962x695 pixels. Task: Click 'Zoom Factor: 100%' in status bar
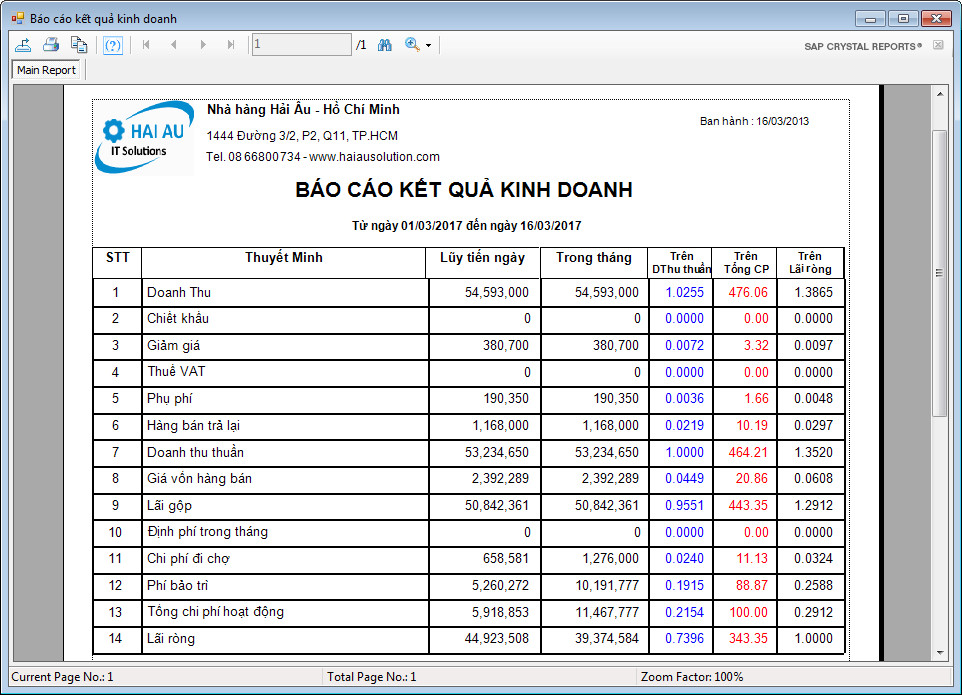click(x=691, y=677)
